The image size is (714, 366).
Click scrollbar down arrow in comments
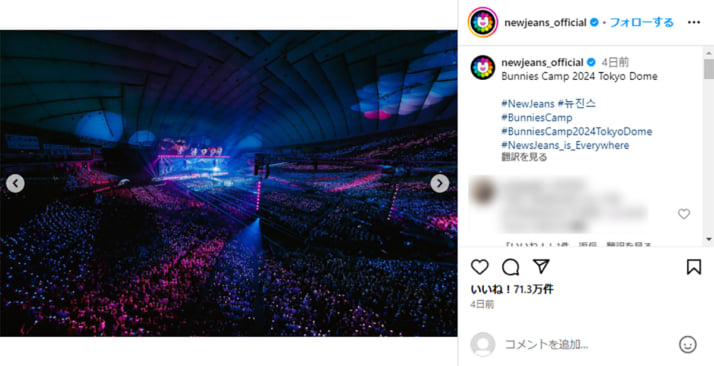click(709, 239)
